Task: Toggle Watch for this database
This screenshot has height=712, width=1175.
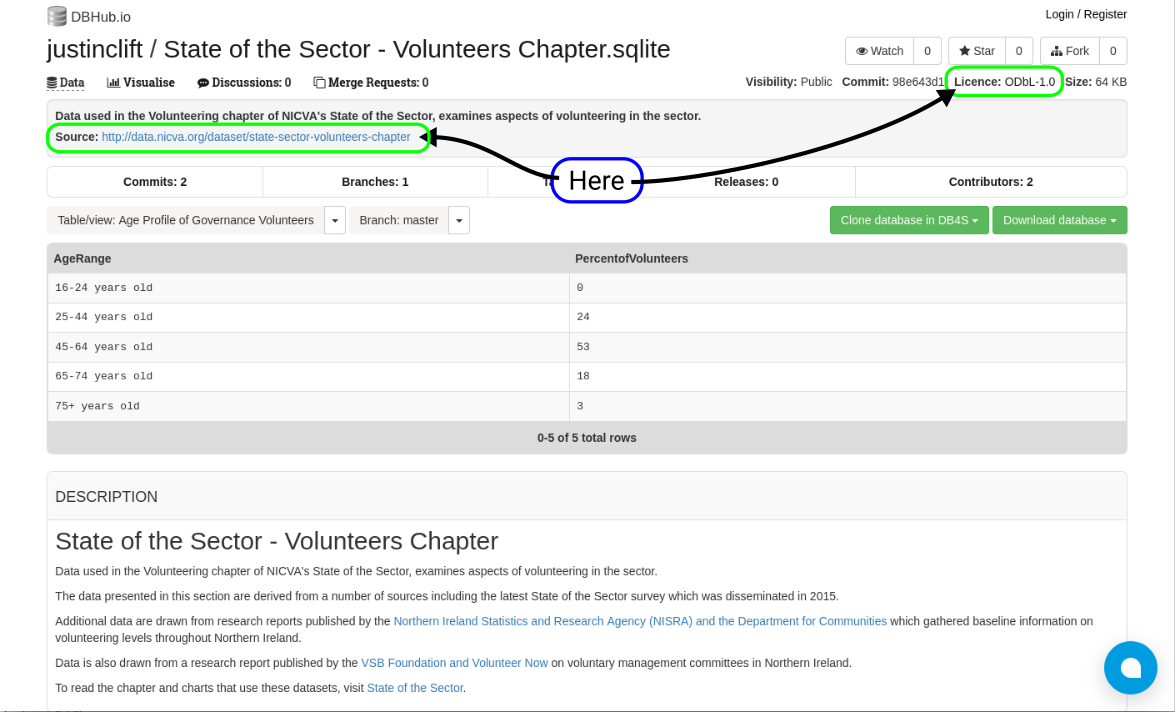Action: coord(879,50)
